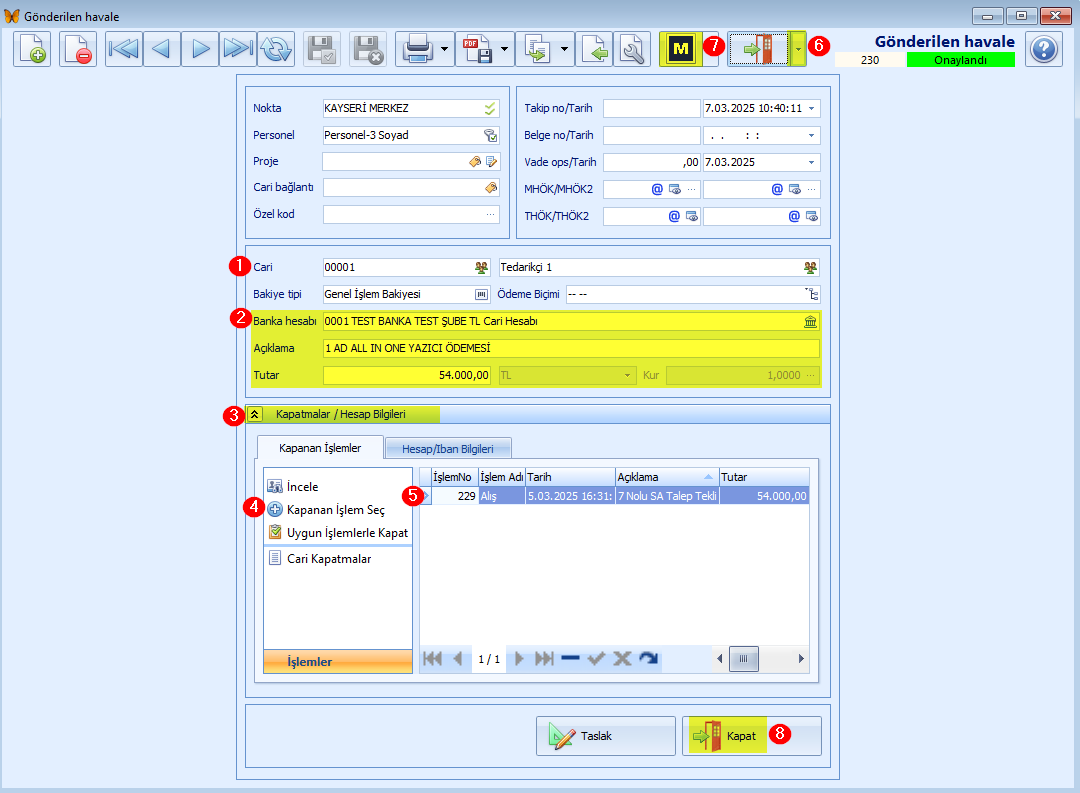Click the grid horizontal scrollbar thumb

tap(744, 659)
